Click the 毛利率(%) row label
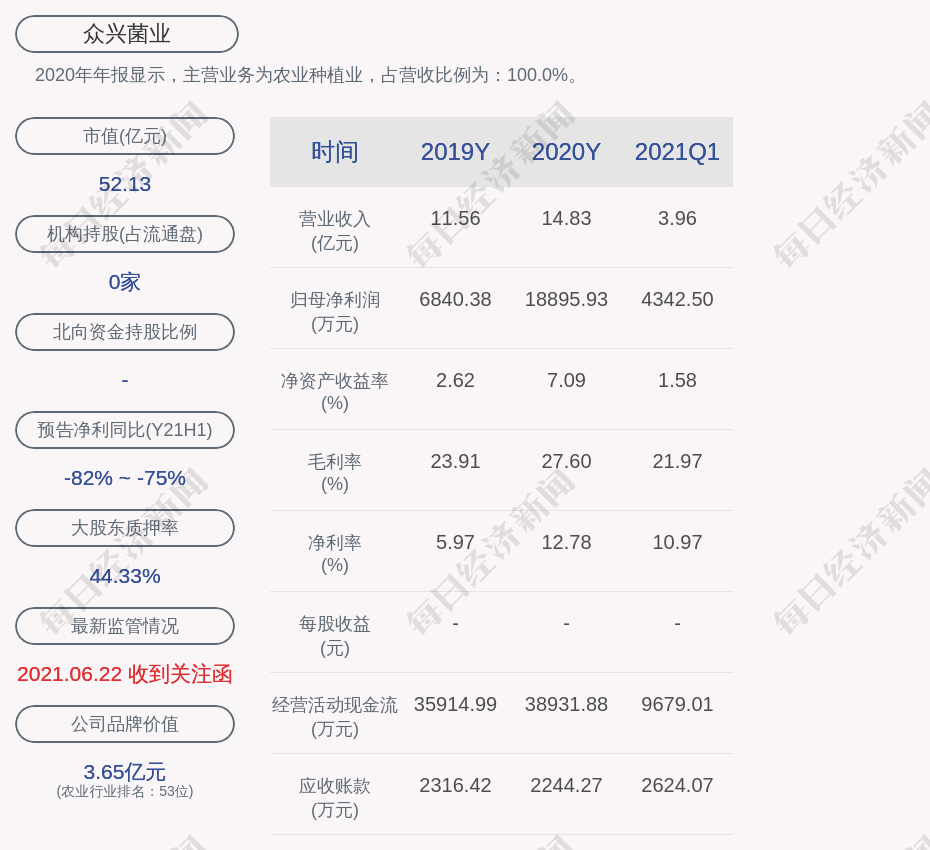This screenshot has width=930, height=850. coord(335,473)
